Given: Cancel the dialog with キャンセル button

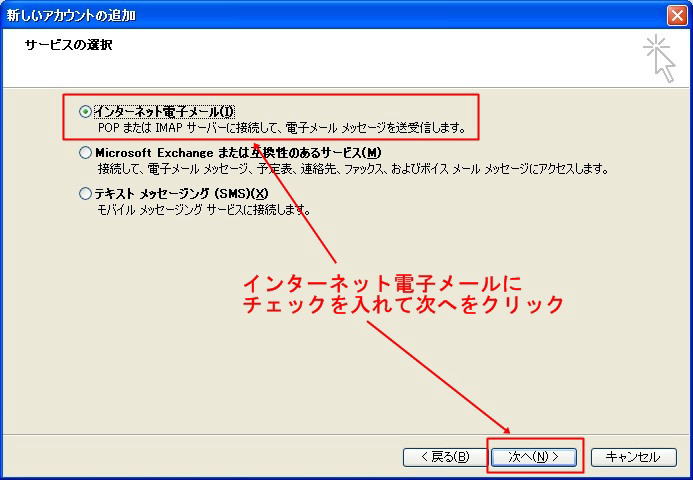Looking at the screenshot, I should (633, 457).
